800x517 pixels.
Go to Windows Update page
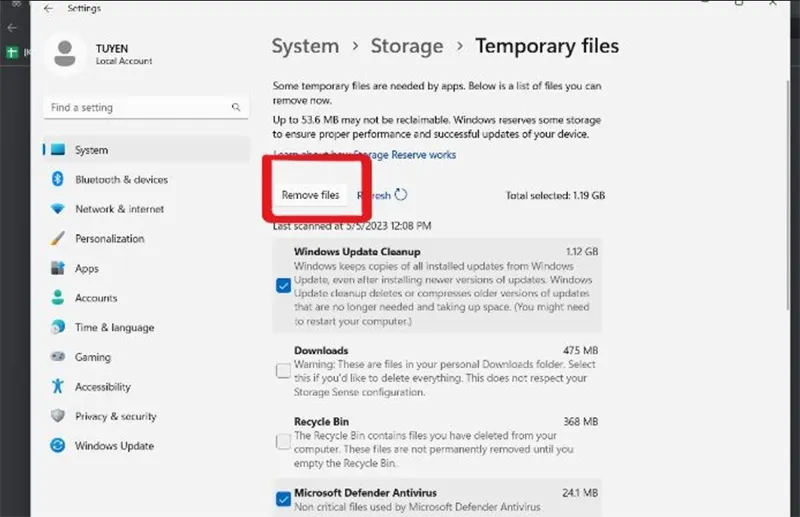point(146,446)
